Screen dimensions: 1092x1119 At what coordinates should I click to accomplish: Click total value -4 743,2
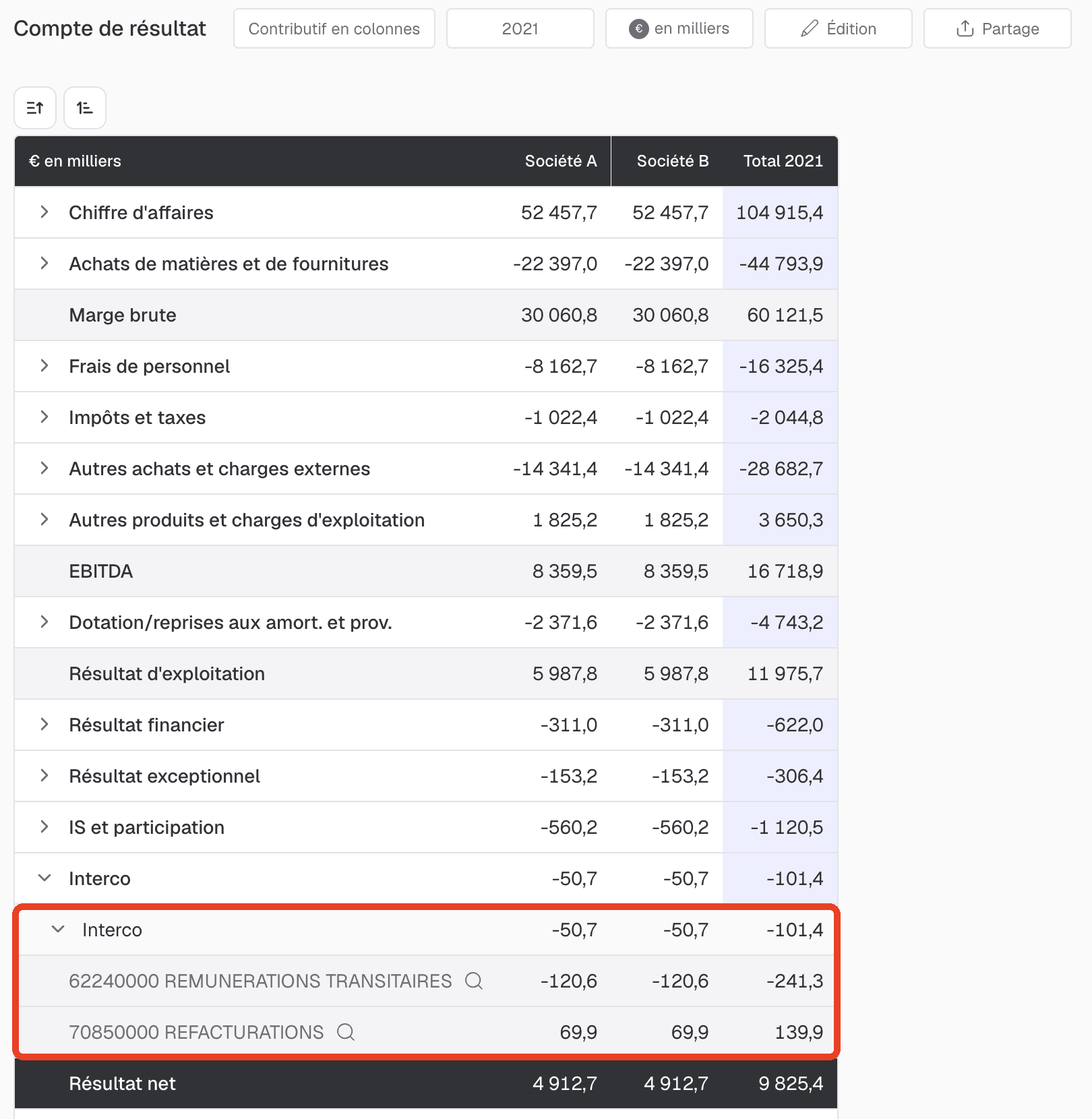(x=787, y=622)
